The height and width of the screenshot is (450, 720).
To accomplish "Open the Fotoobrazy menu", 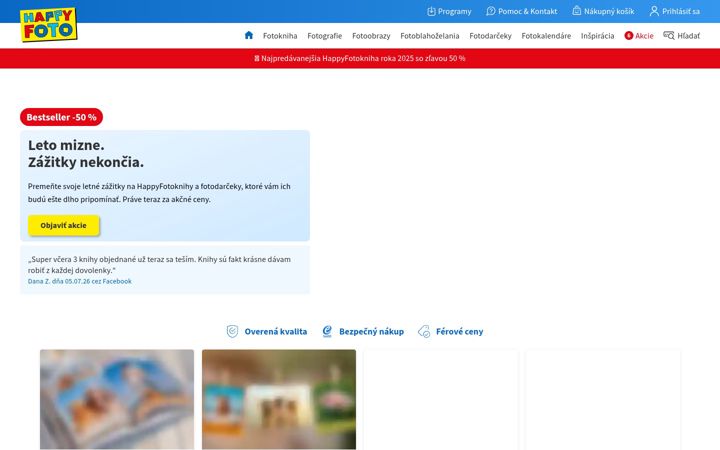I will tap(371, 36).
